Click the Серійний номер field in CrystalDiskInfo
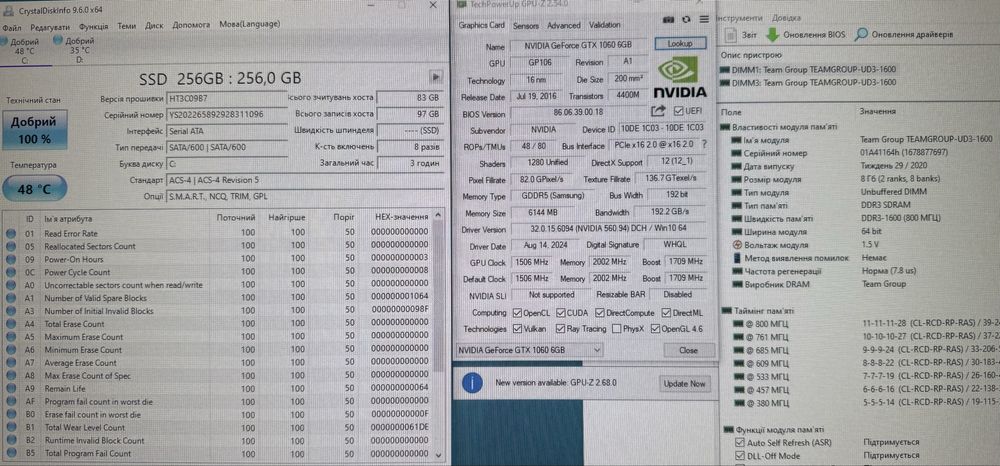This screenshot has height=466, width=1000. tap(226, 115)
